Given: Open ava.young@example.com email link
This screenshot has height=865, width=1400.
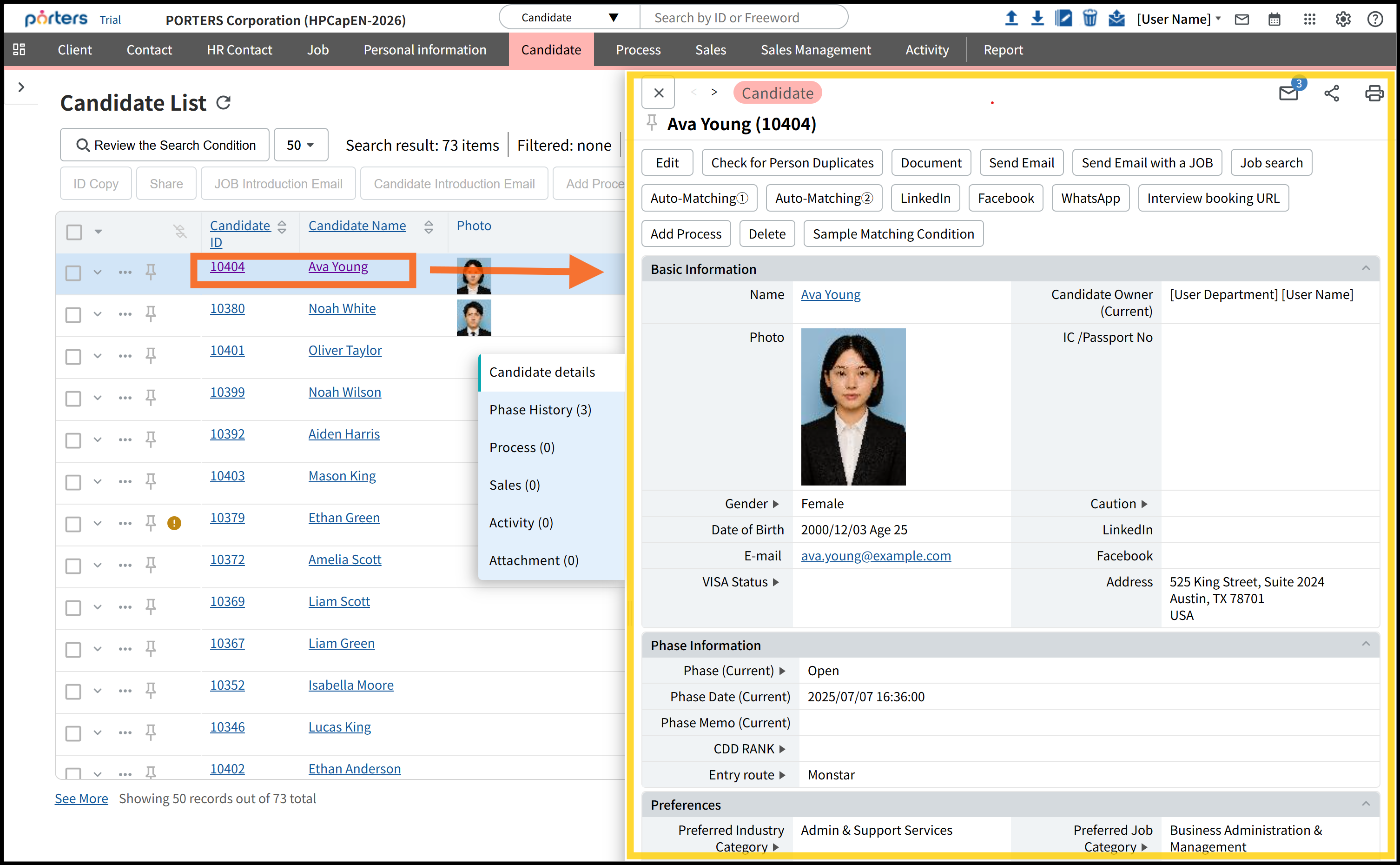Looking at the screenshot, I should coord(875,555).
